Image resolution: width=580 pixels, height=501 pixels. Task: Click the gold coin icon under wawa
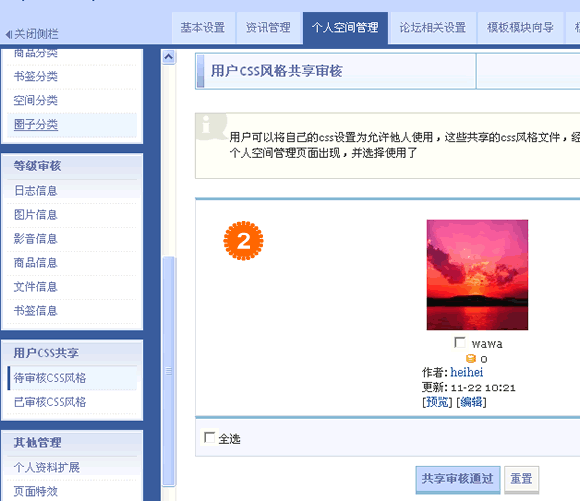tap(471, 359)
